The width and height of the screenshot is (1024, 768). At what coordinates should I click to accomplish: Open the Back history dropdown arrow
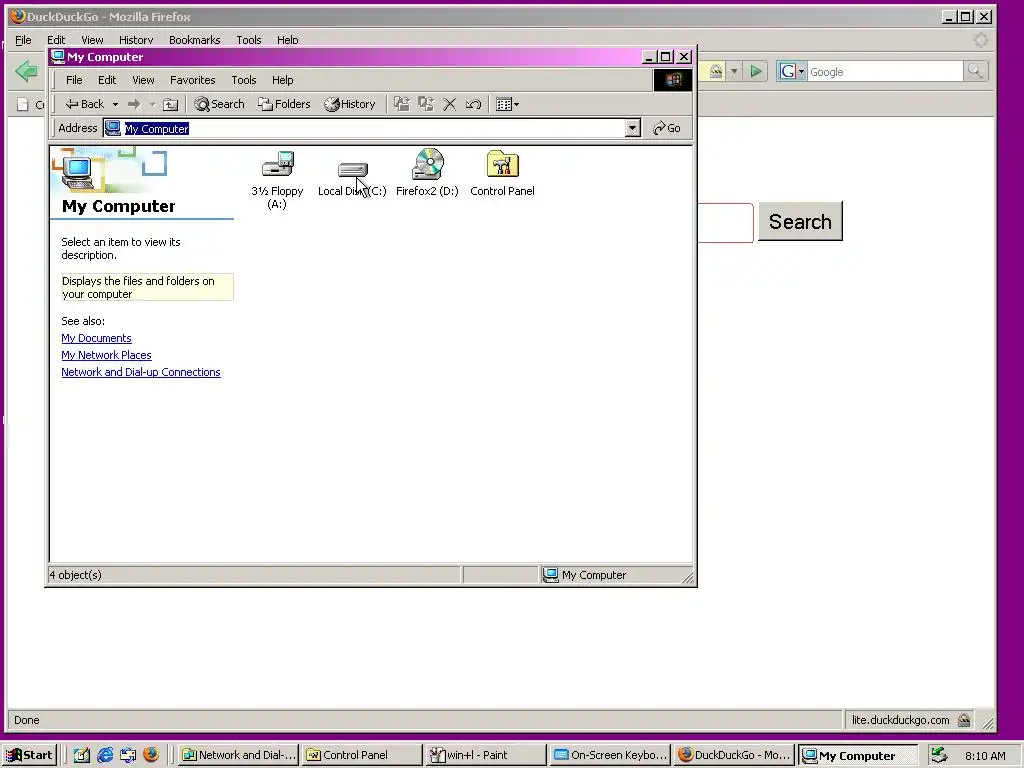pyautogui.click(x=115, y=104)
